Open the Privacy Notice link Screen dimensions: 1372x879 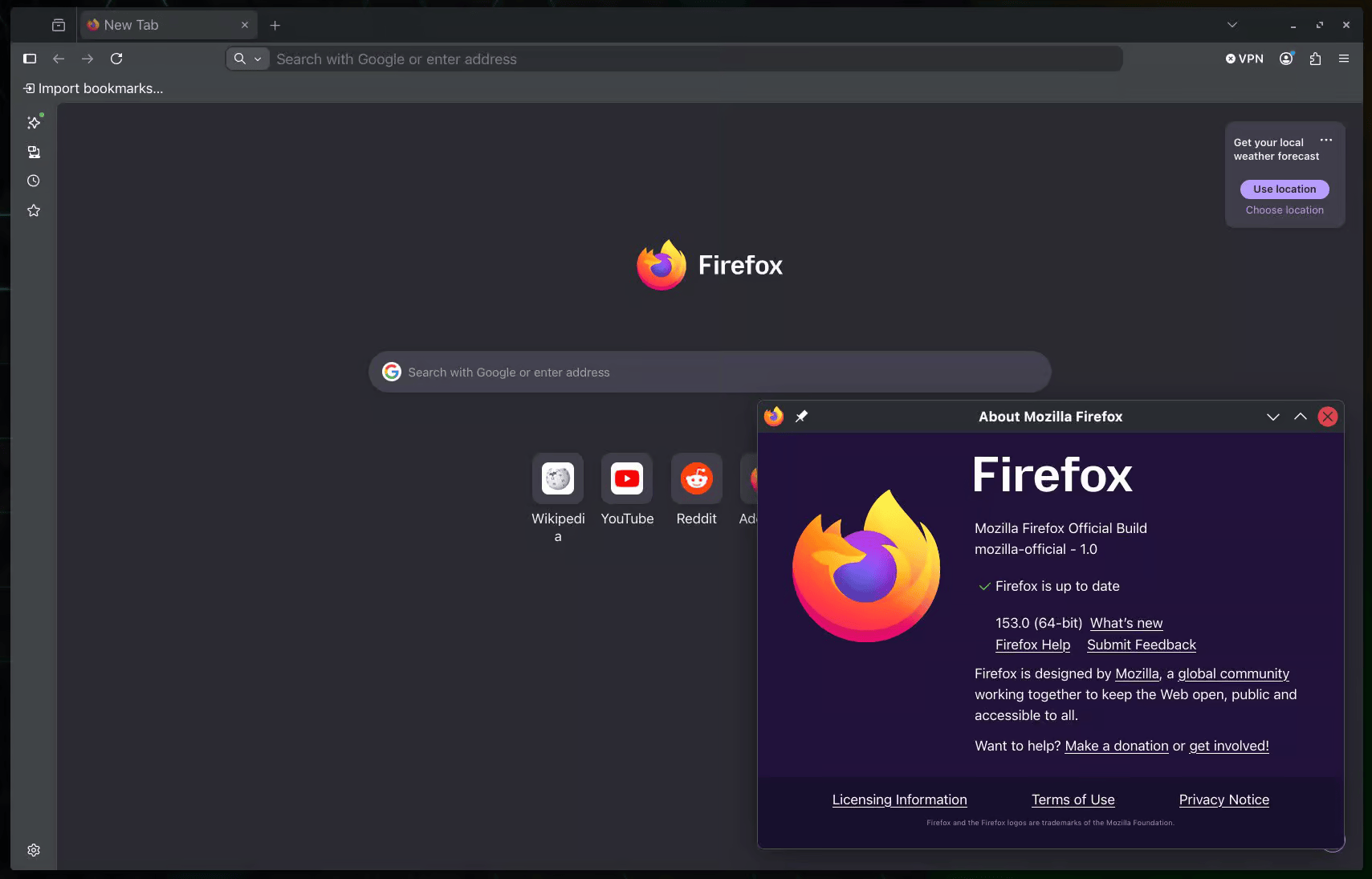1223,800
